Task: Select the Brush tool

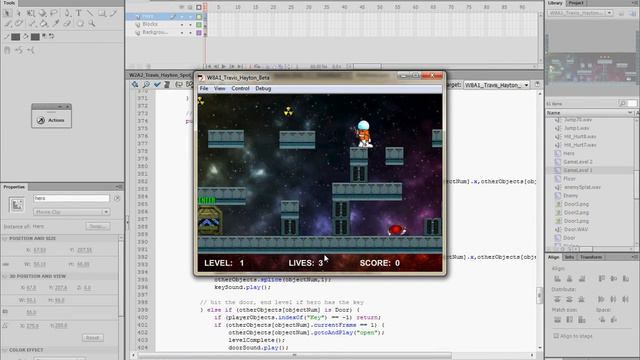Action: (7, 24)
